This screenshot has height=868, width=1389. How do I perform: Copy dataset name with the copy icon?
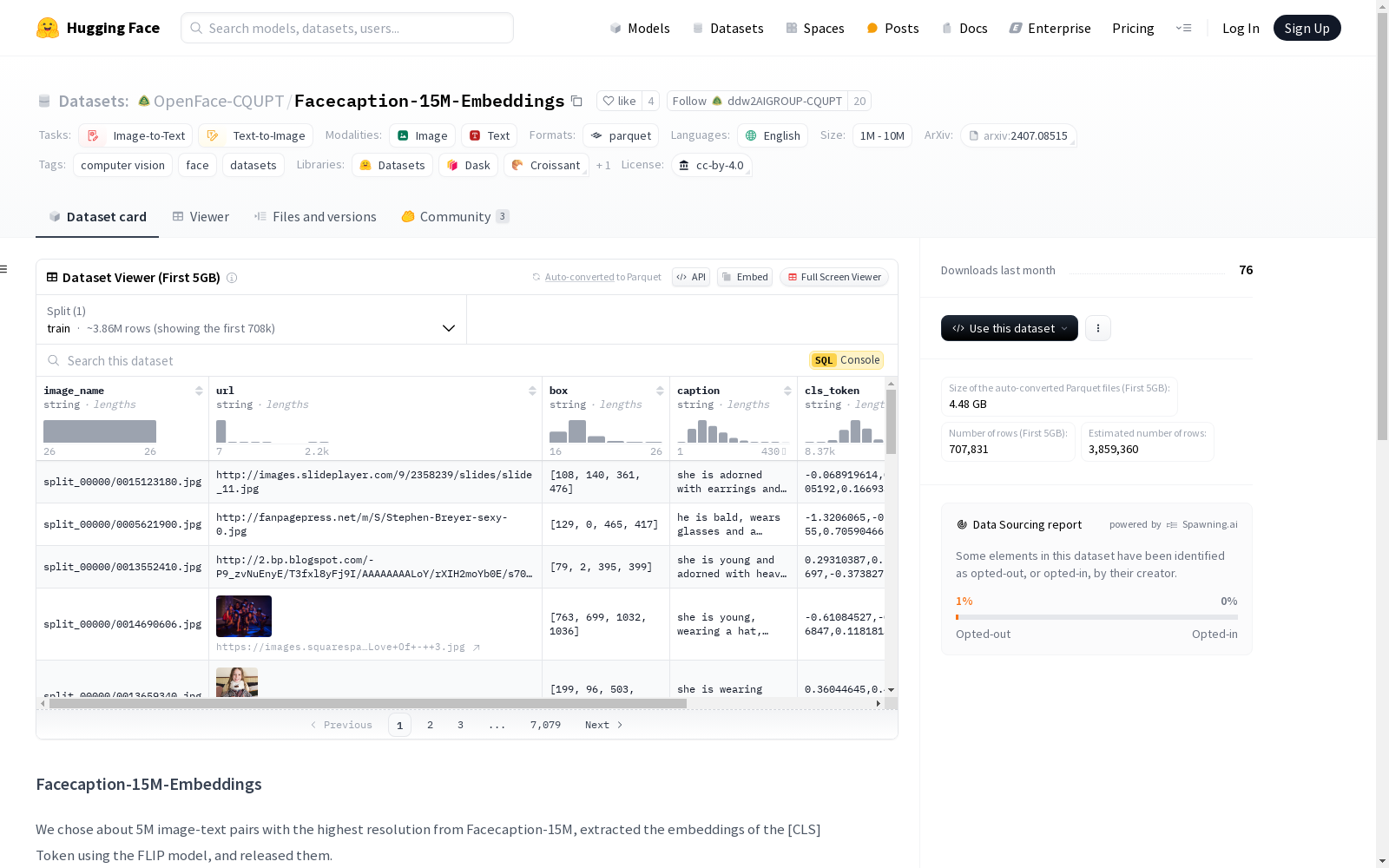point(576,101)
